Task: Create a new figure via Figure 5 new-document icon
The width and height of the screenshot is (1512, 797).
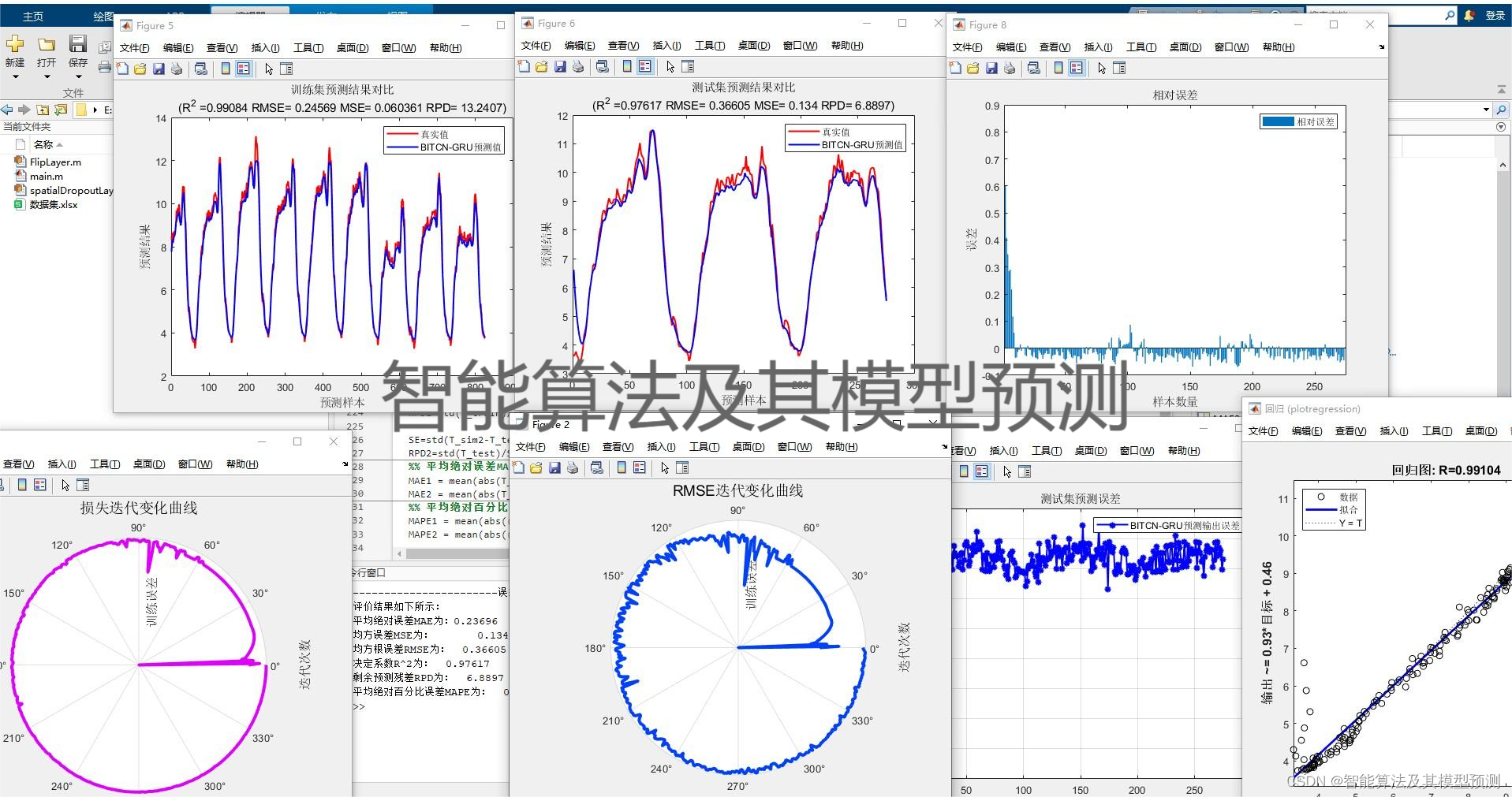Action: point(123,69)
